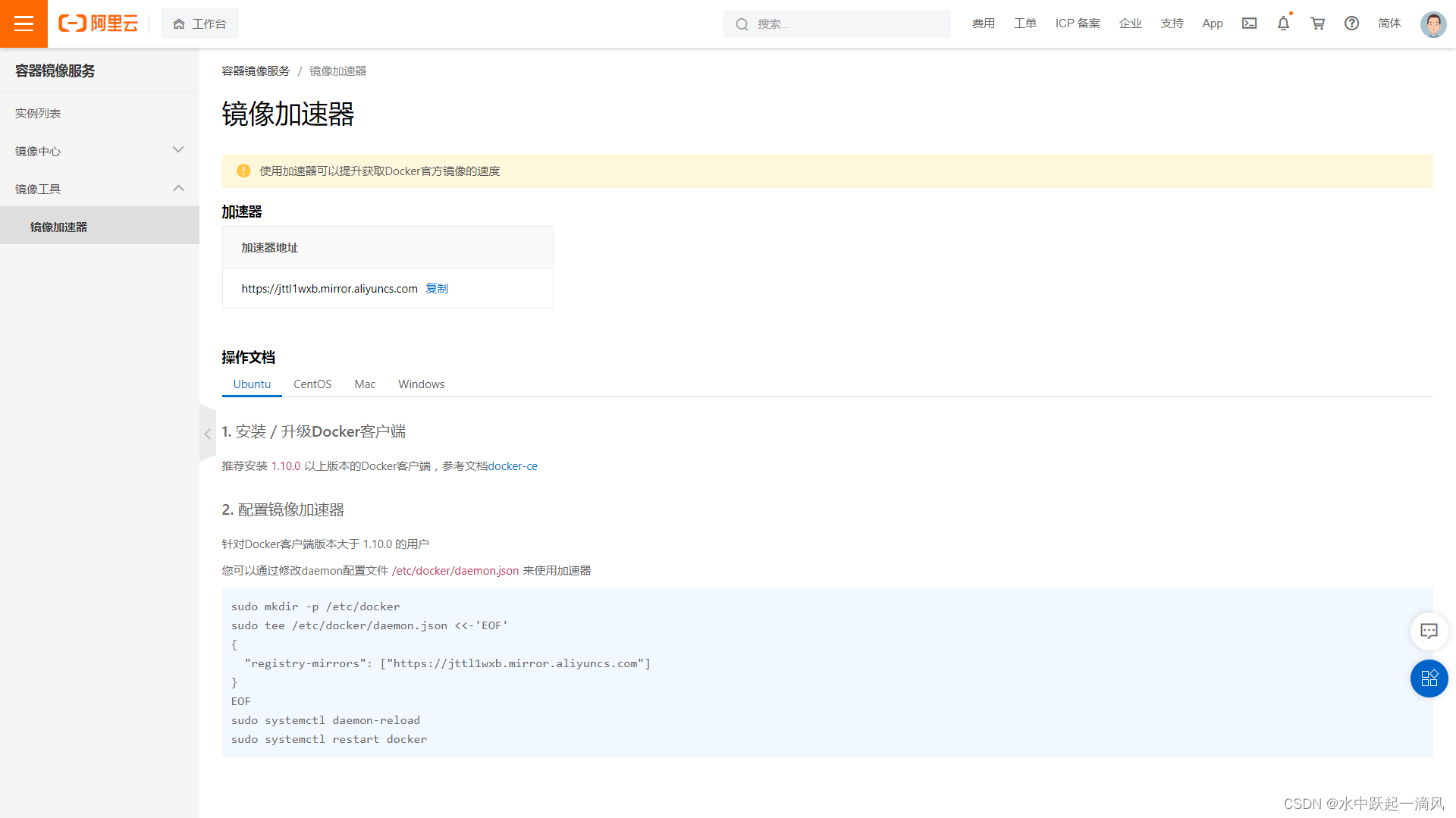Expand the 镜像中心 sidebar section
The width and height of the screenshot is (1456, 818).
point(99,151)
